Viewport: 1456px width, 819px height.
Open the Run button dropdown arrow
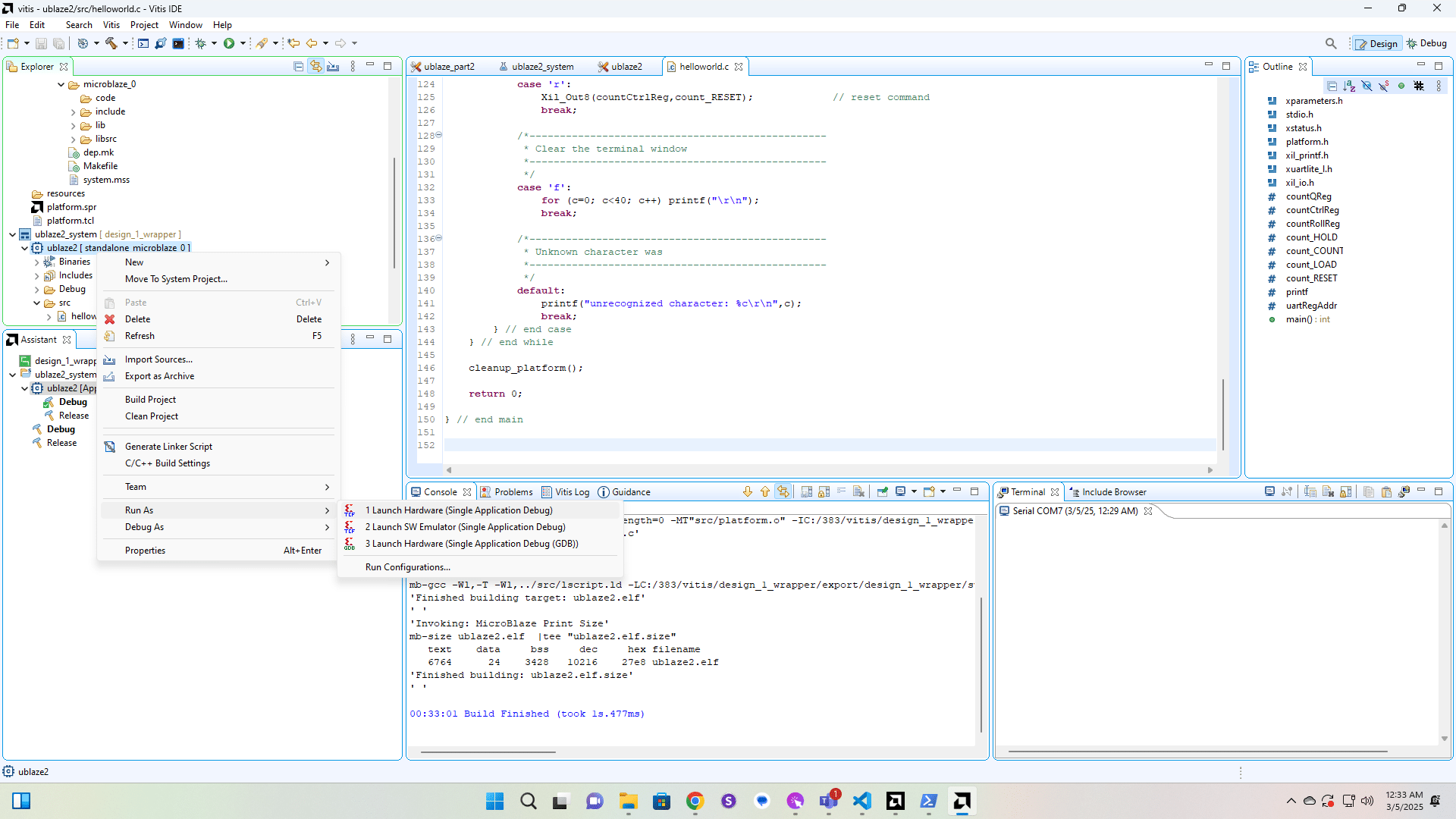[x=243, y=43]
